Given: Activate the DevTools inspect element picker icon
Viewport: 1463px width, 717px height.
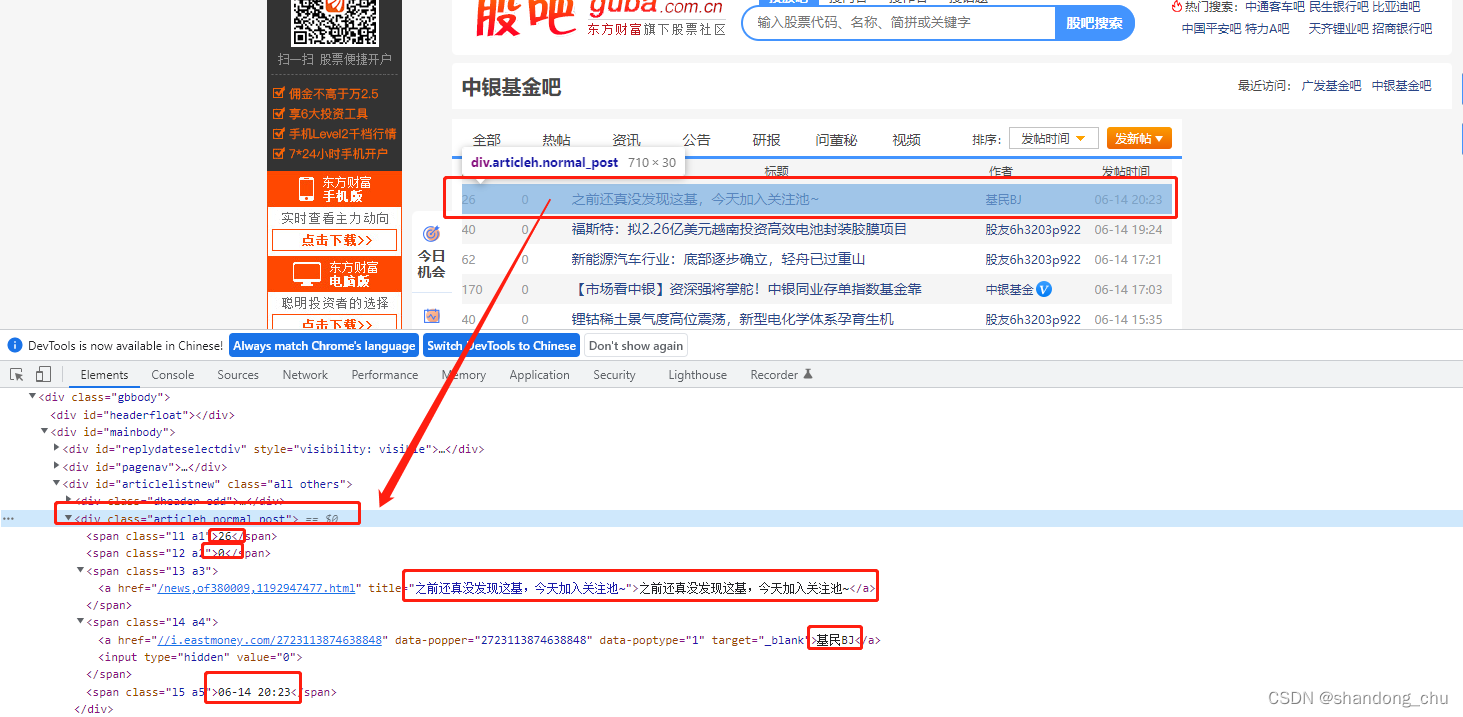Looking at the screenshot, I should (17, 375).
